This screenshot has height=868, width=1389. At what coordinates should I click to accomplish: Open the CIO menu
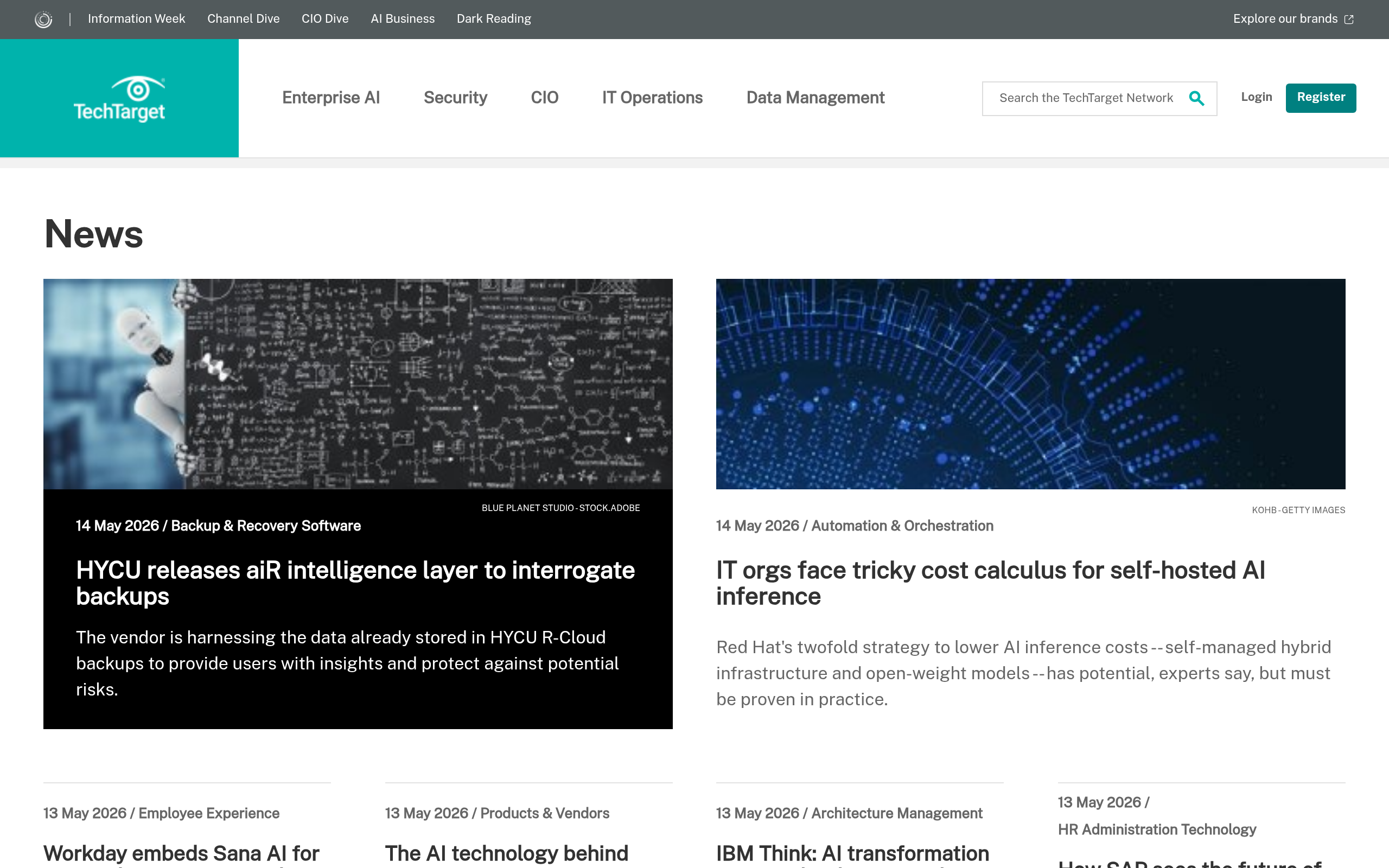(544, 98)
